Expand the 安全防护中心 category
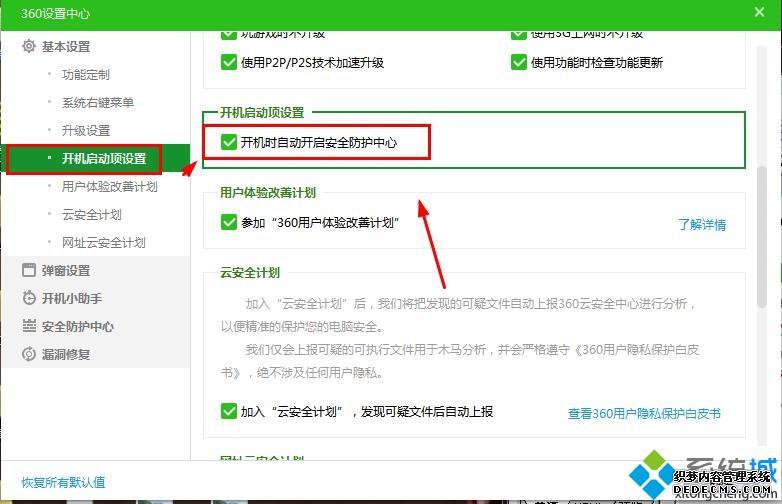Viewport: 782px width, 504px height. [77, 326]
